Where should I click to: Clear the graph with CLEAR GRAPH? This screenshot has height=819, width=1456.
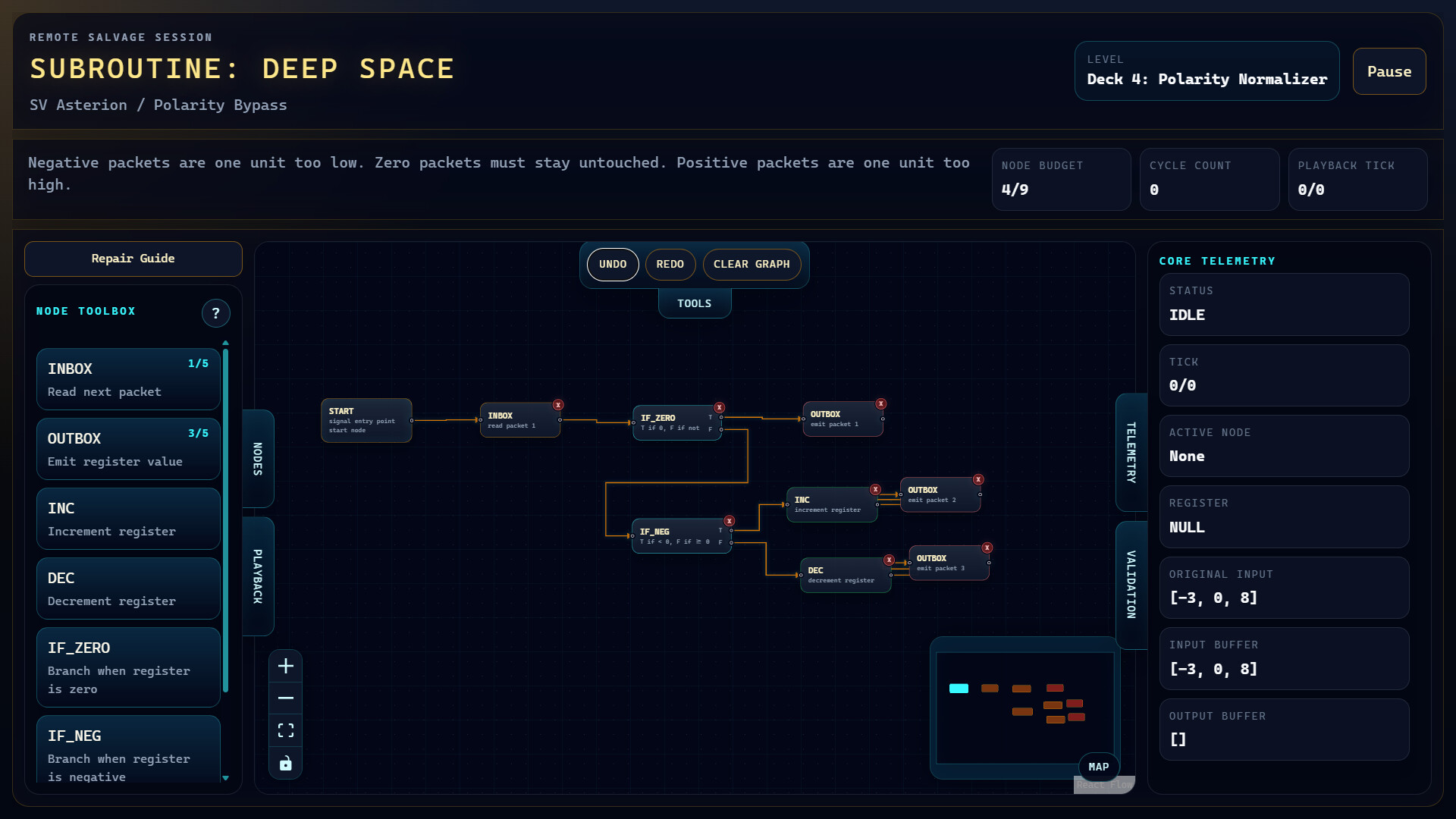tap(752, 265)
